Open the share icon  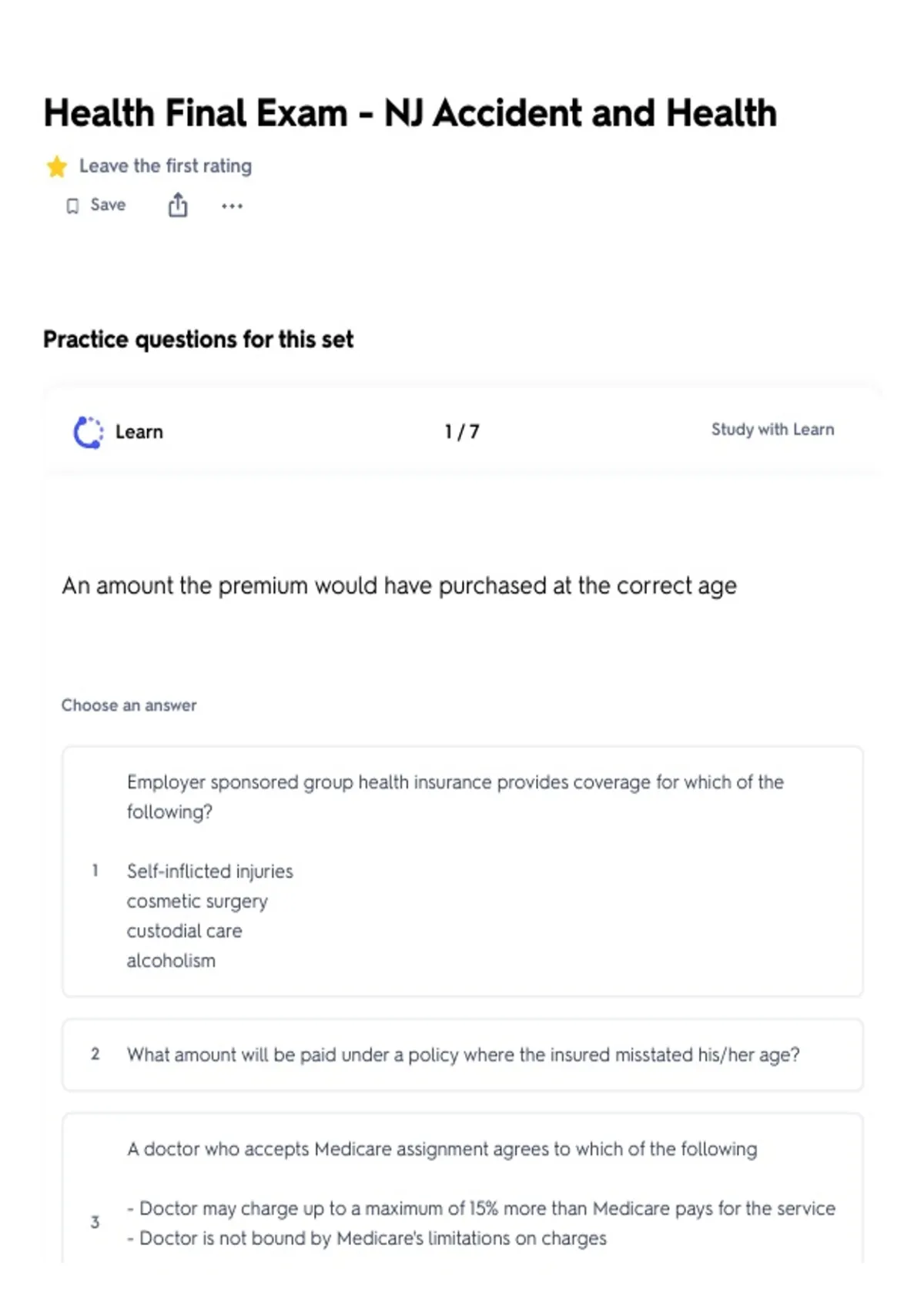click(178, 205)
